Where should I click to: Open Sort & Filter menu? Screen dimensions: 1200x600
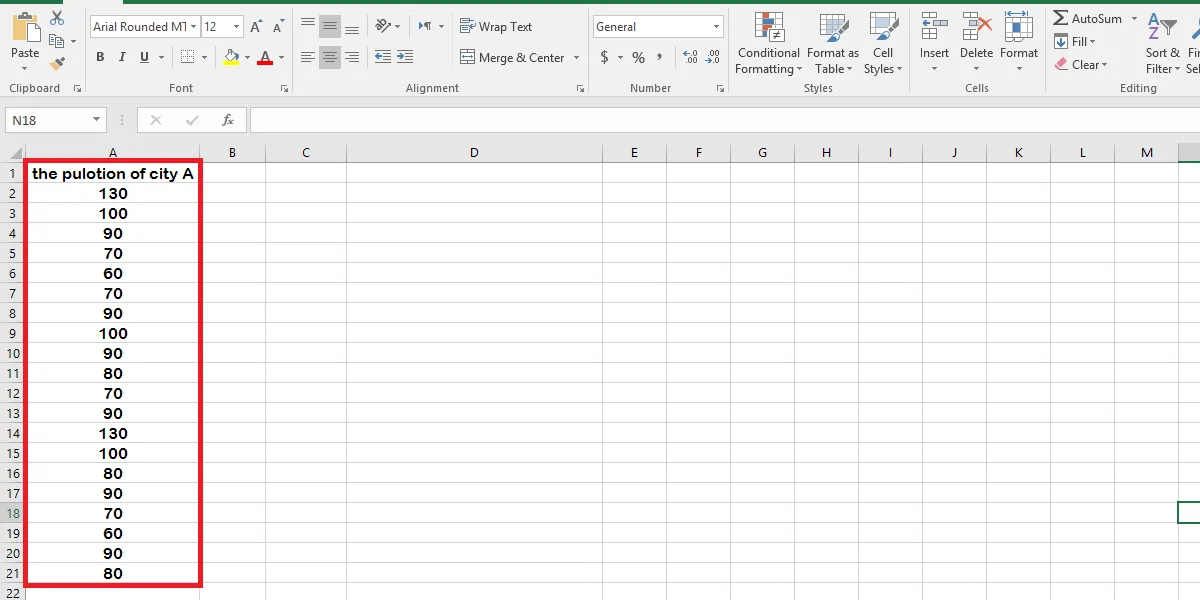(1163, 43)
